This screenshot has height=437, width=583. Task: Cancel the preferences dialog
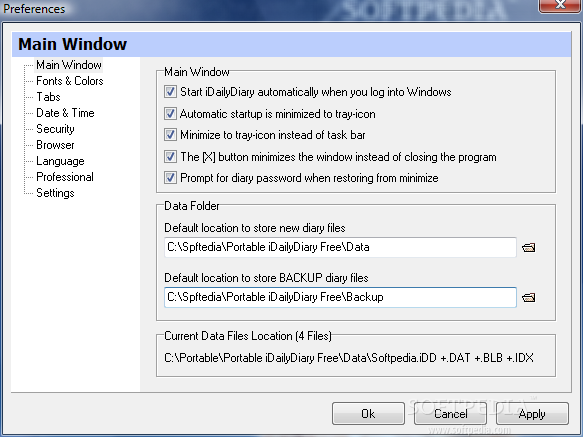pos(450,414)
